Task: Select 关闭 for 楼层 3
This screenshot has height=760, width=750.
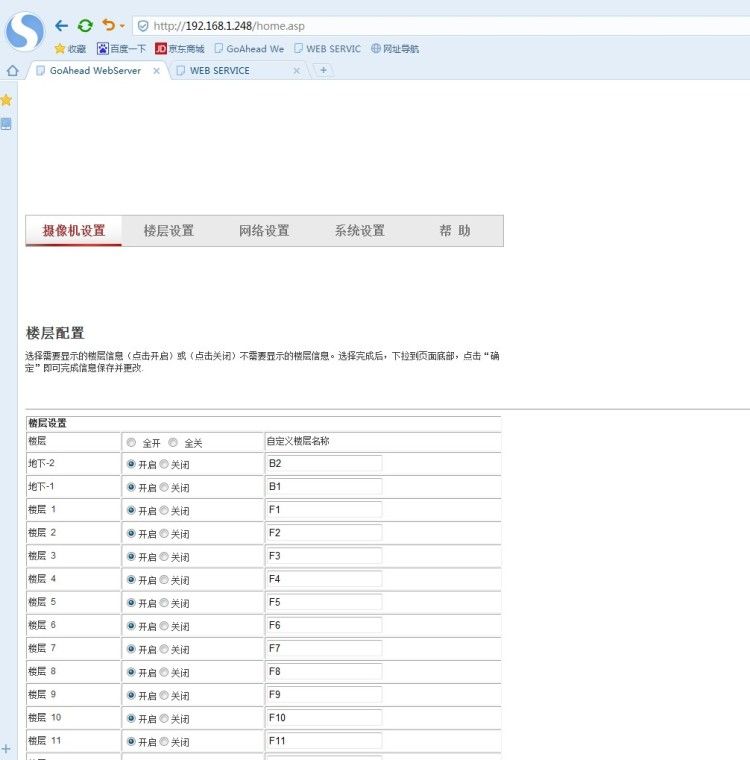Action: [x=164, y=556]
